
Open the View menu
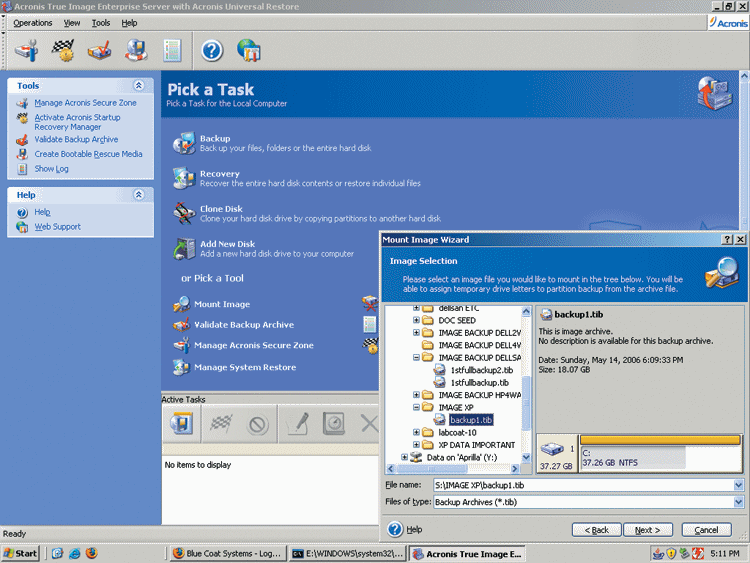(72, 22)
